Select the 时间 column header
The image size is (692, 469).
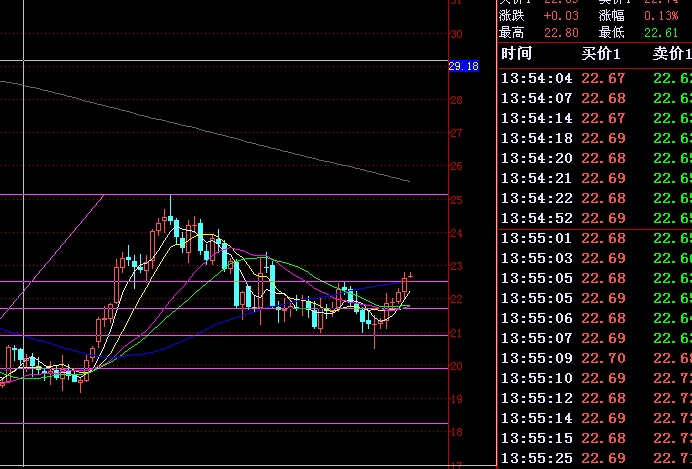pos(516,54)
